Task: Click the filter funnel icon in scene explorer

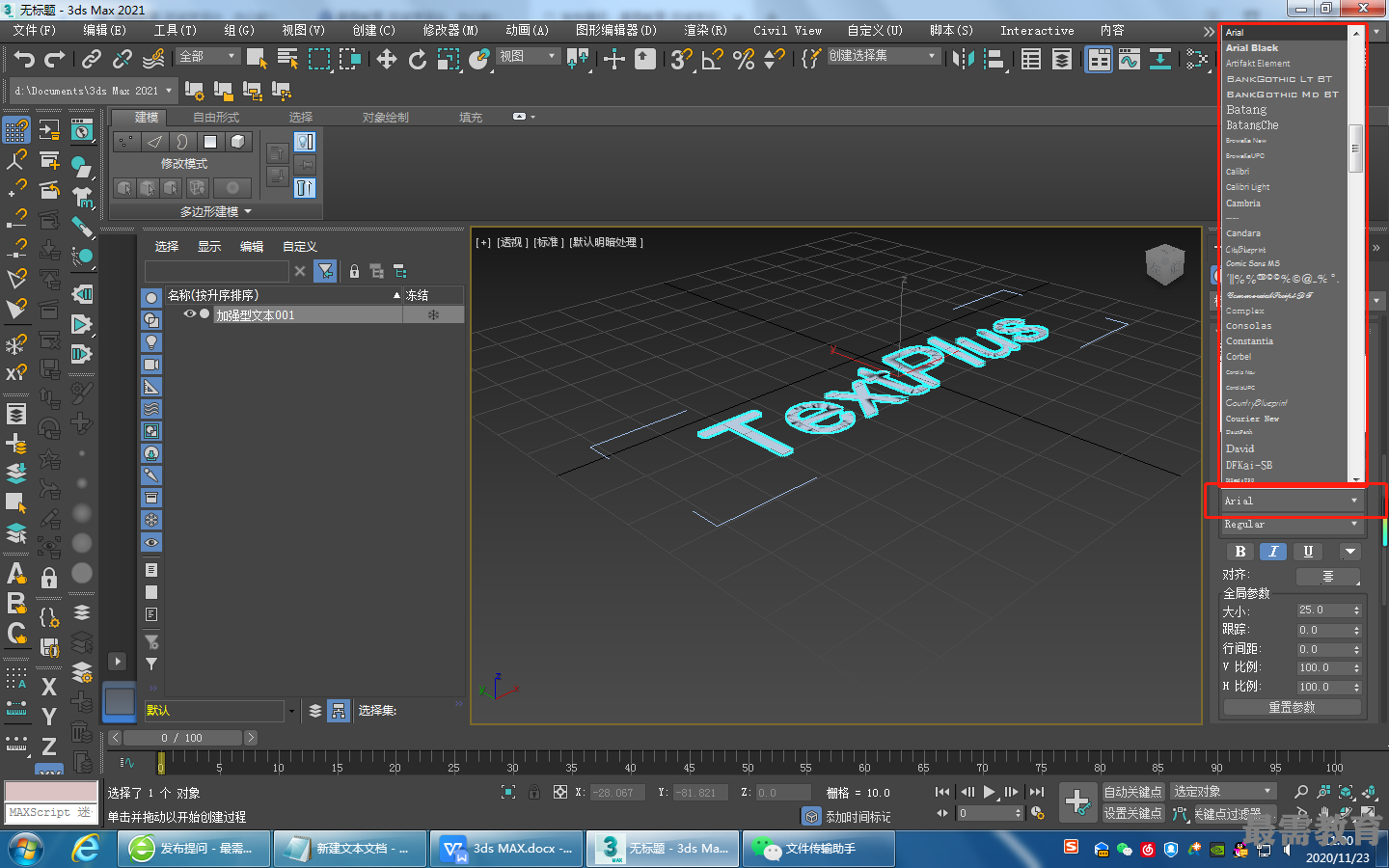Action: tap(326, 271)
